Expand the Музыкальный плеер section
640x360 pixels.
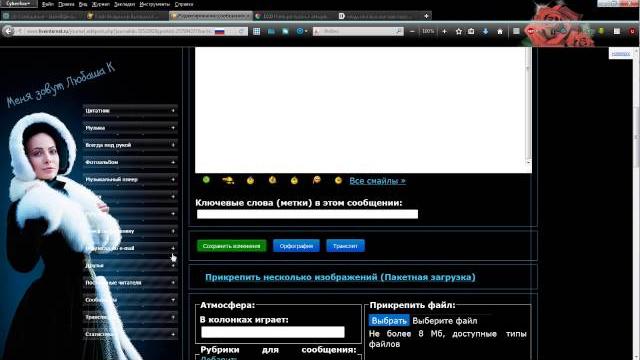(x=130, y=179)
